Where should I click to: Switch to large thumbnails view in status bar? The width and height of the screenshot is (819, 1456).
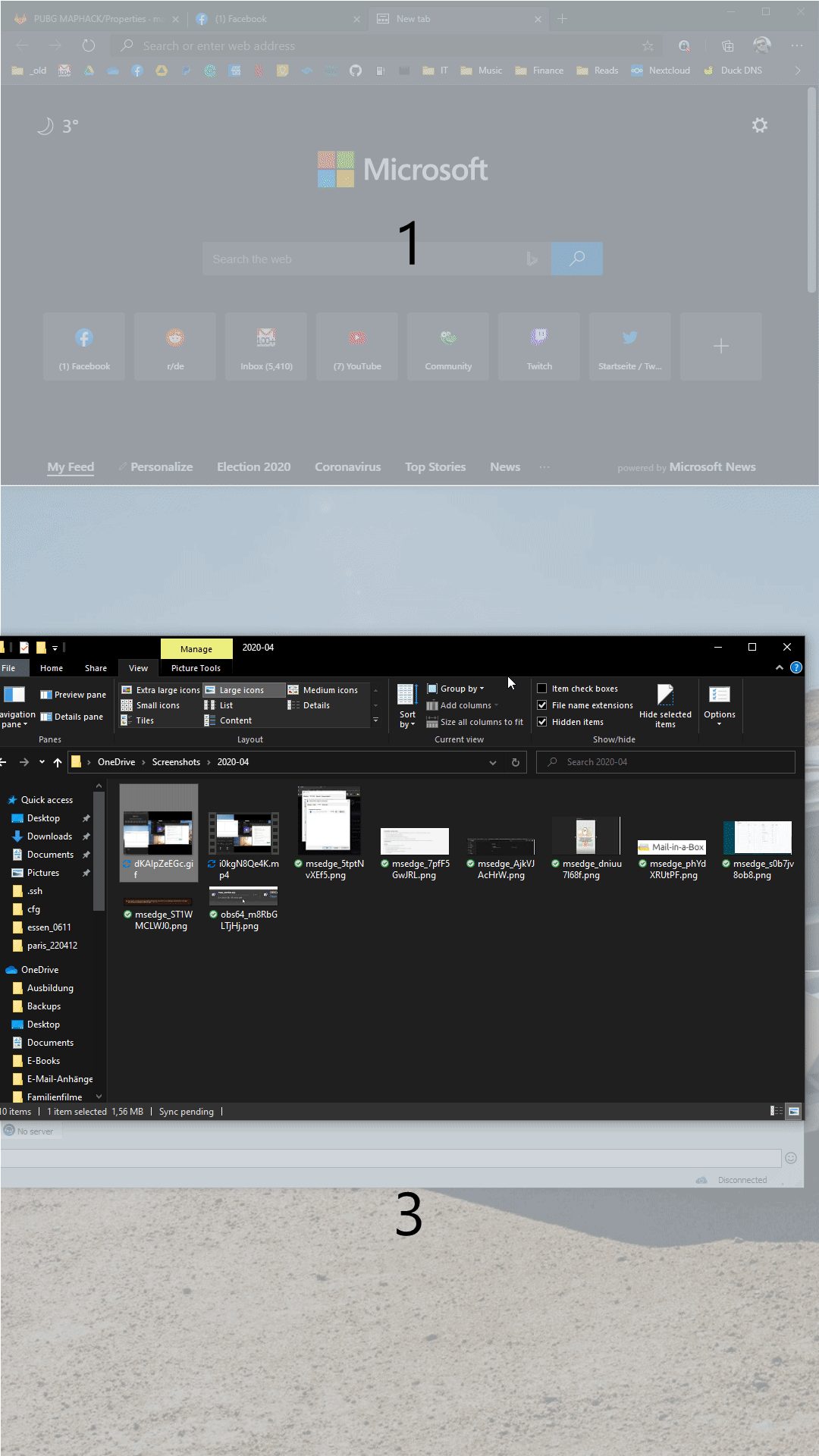click(x=794, y=1111)
